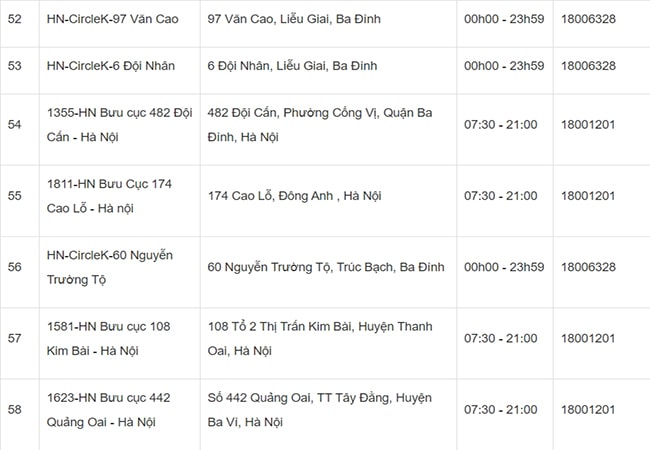650x450 pixels.
Task: Select 1581-HN Bưu cục 108 Kim Bài name
Action: click(108, 338)
